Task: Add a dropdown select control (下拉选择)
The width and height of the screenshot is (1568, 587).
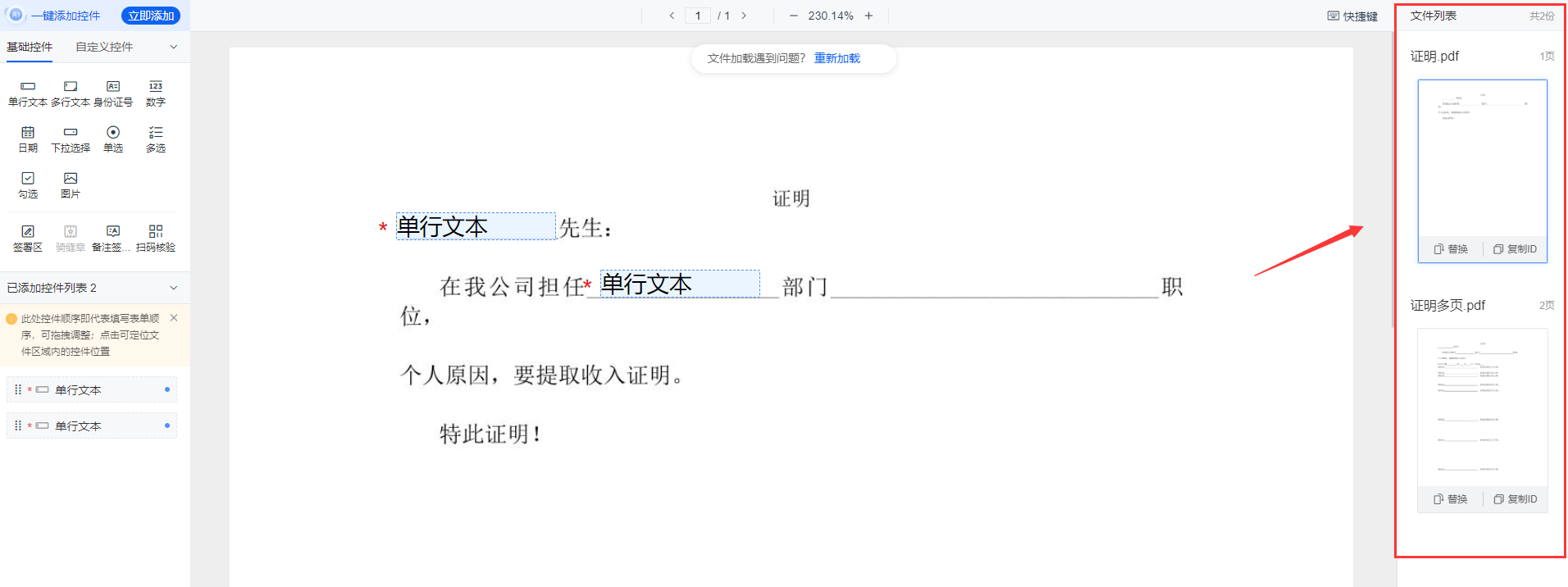Action: (71, 139)
